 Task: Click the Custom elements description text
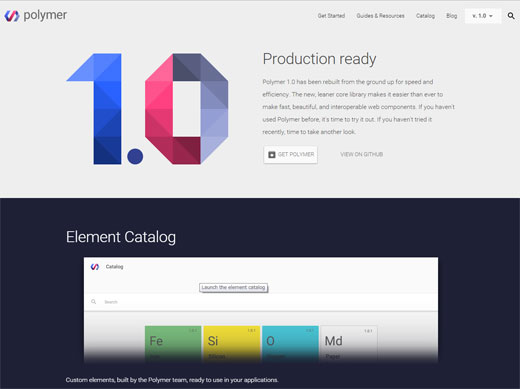(172, 380)
